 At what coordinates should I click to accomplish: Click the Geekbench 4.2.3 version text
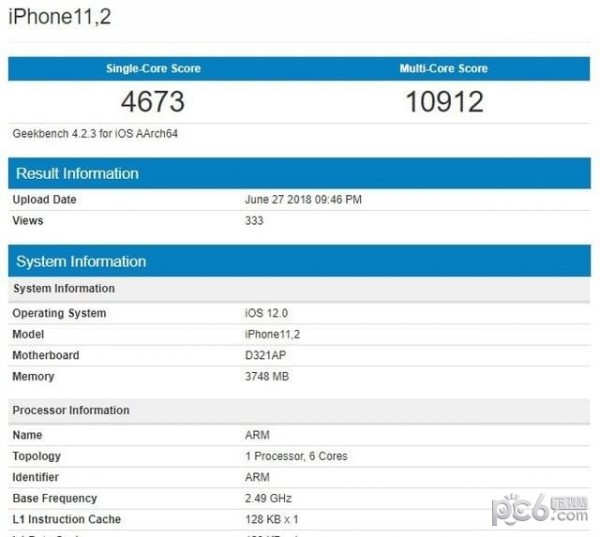(x=95, y=133)
